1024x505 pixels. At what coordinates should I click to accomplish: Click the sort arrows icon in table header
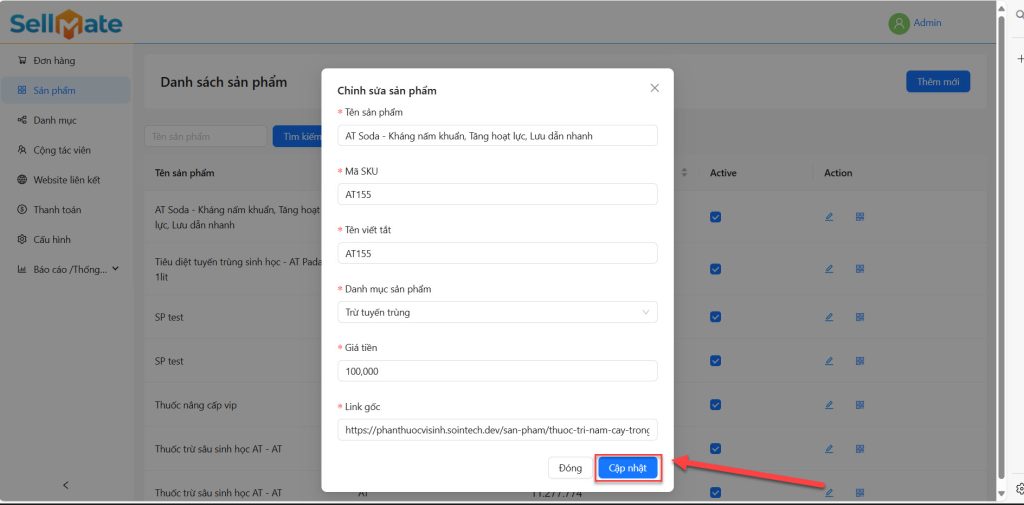[x=684, y=173]
